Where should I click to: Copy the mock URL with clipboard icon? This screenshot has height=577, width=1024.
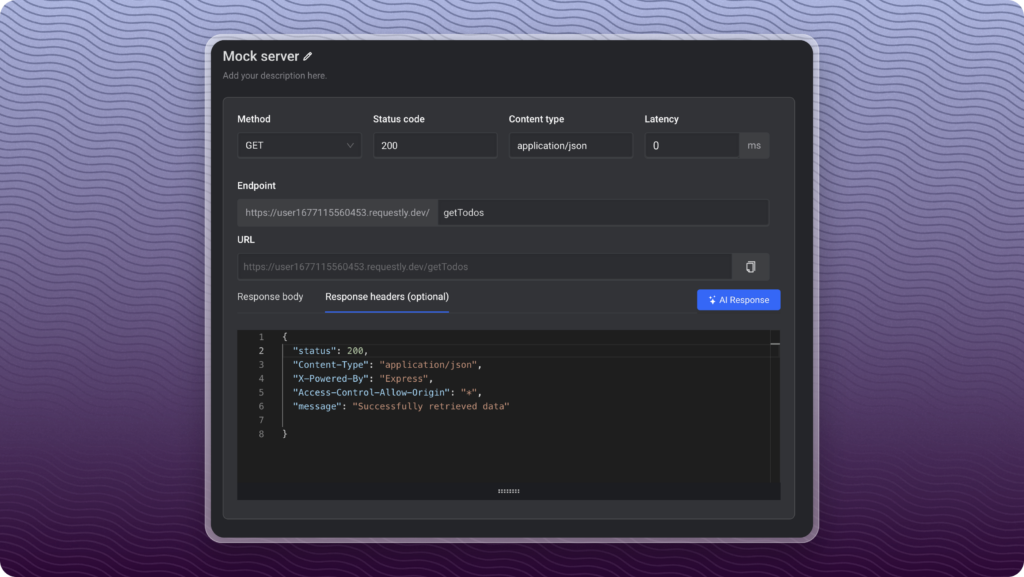tap(750, 267)
